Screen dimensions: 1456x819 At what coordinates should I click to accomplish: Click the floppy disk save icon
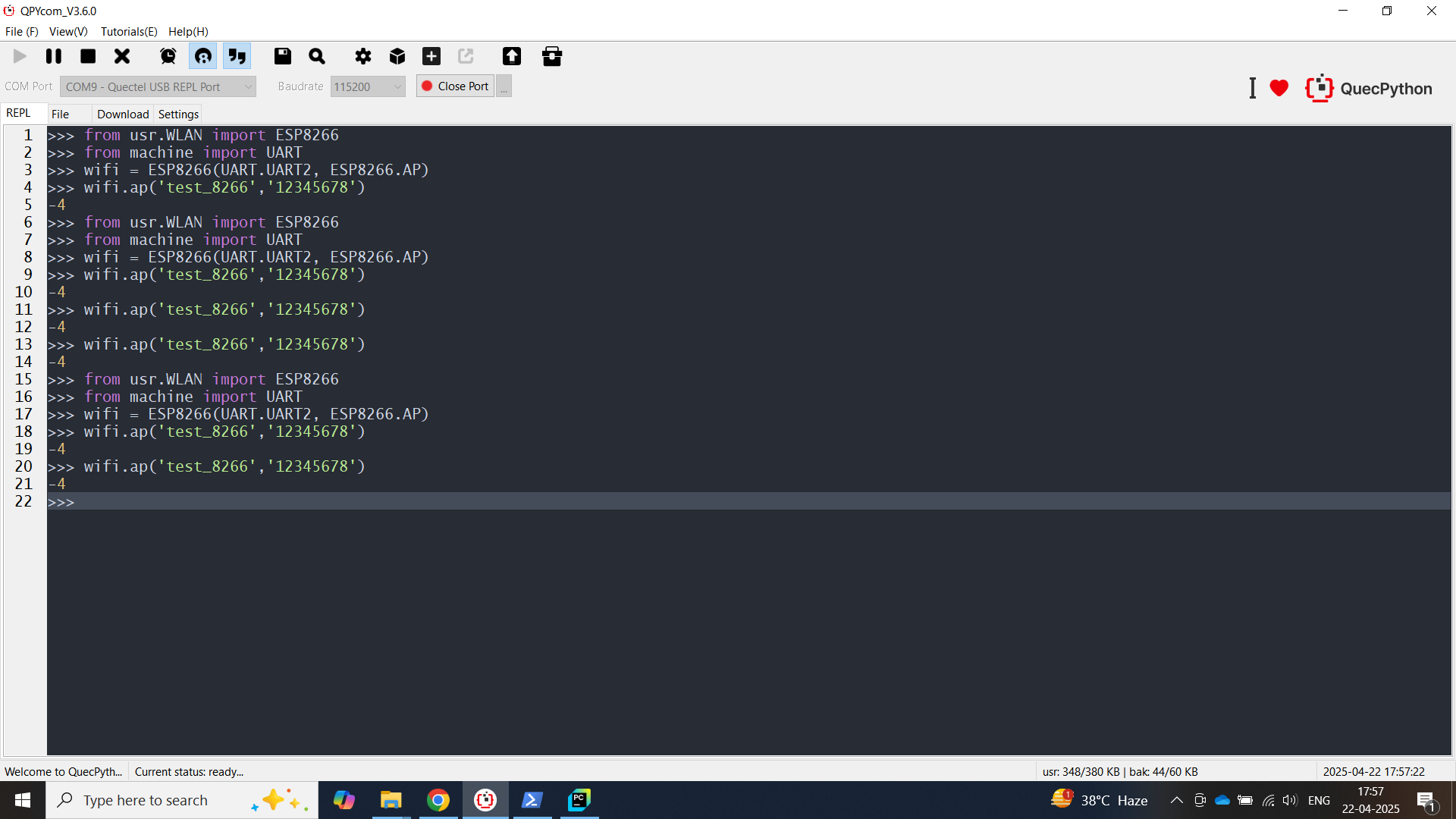click(x=283, y=56)
